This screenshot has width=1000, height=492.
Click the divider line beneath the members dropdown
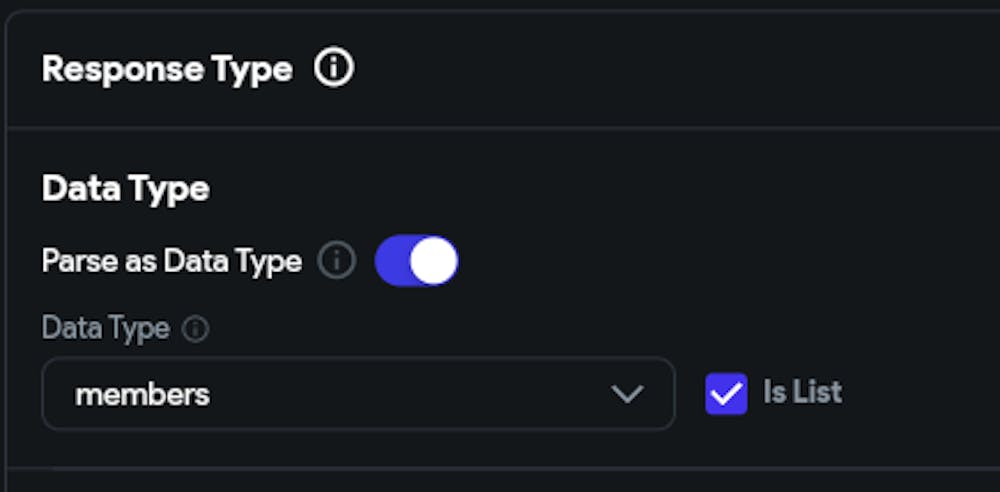503,468
